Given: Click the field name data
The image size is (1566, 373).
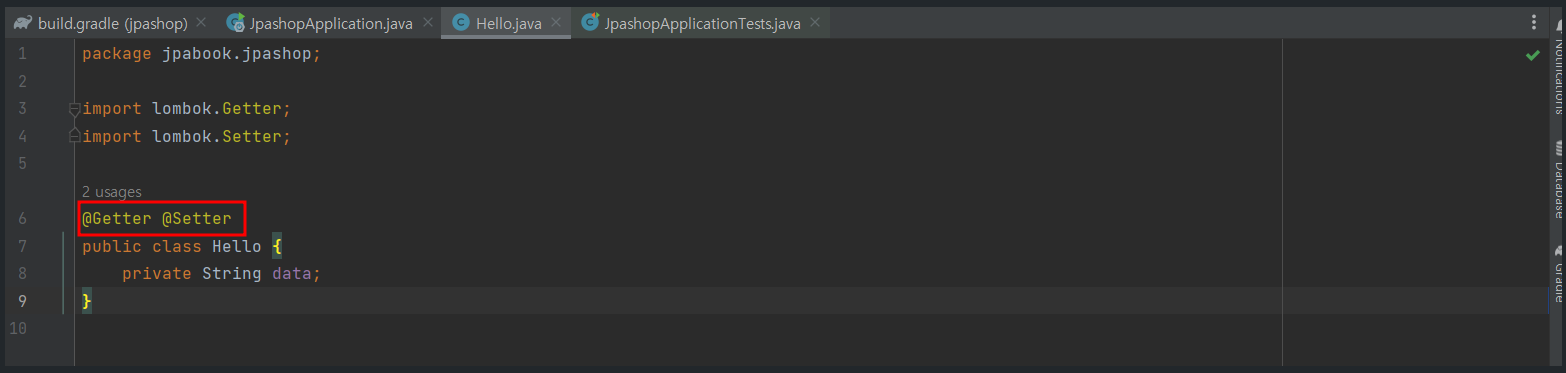Looking at the screenshot, I should [x=291, y=273].
